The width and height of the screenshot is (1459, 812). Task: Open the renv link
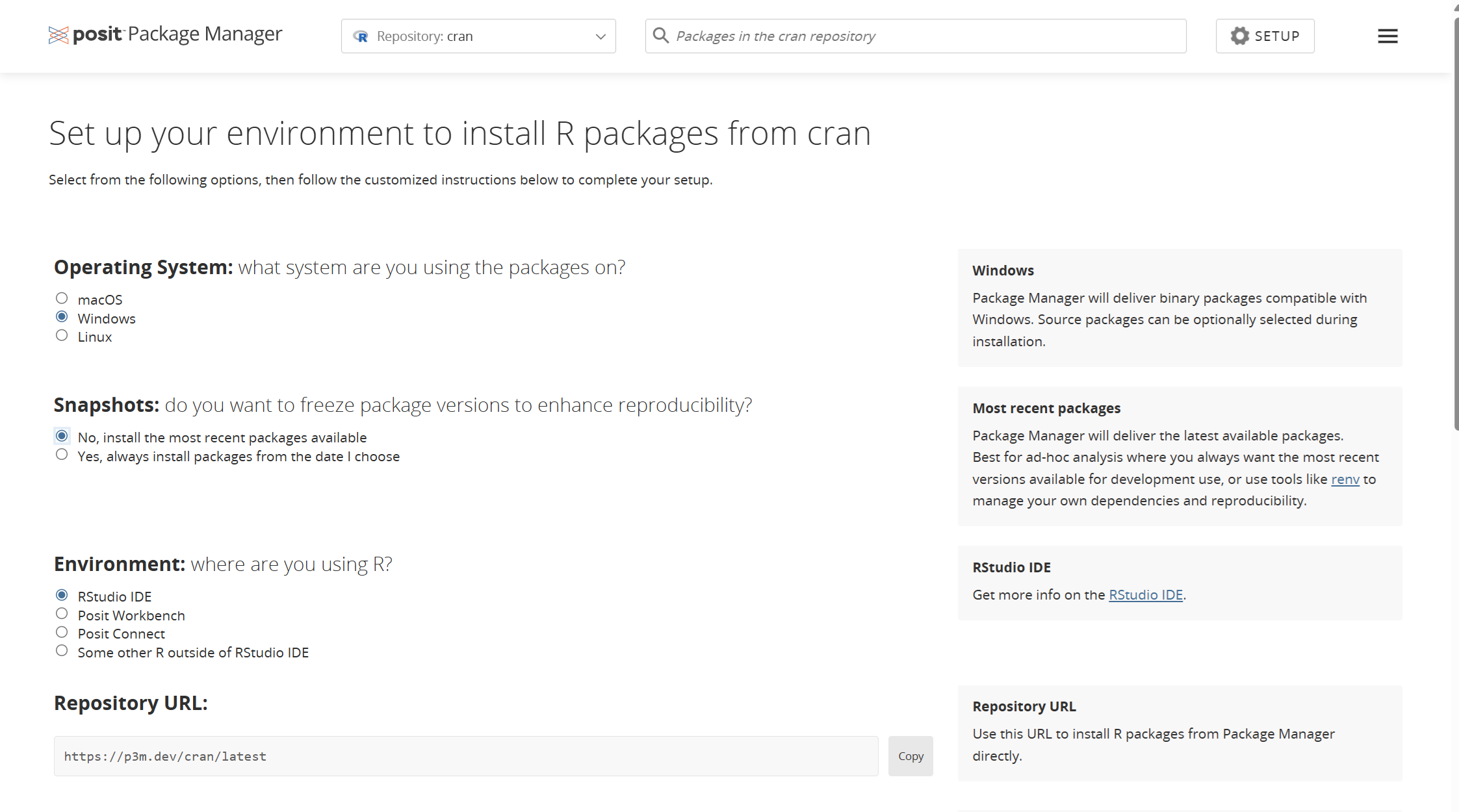tap(1345, 479)
